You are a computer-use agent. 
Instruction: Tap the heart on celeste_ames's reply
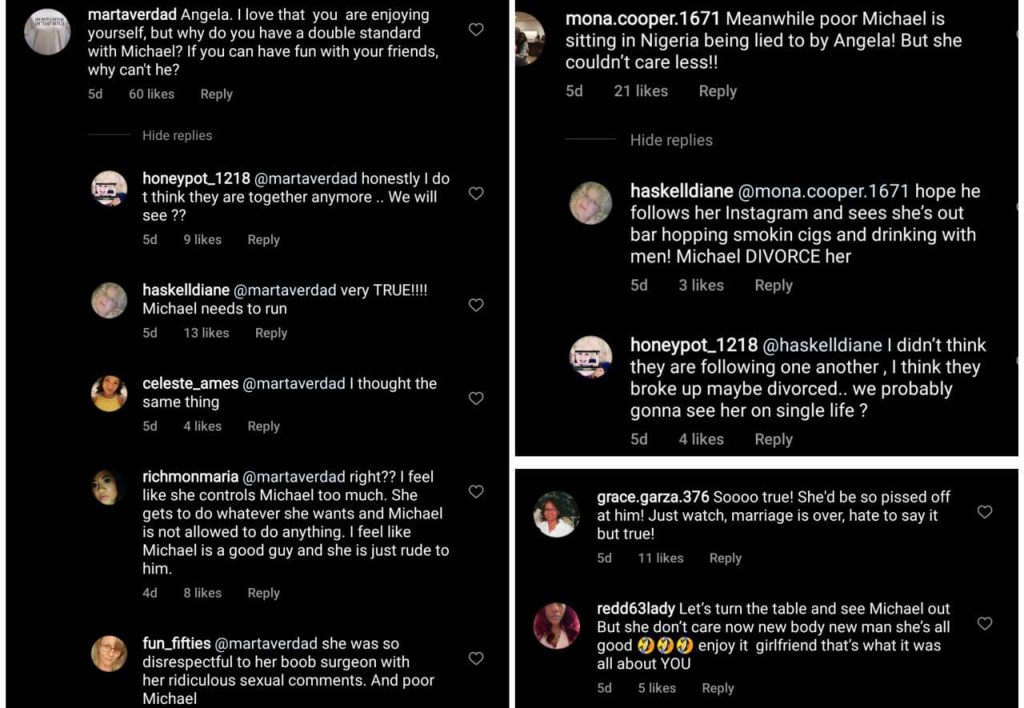click(476, 398)
